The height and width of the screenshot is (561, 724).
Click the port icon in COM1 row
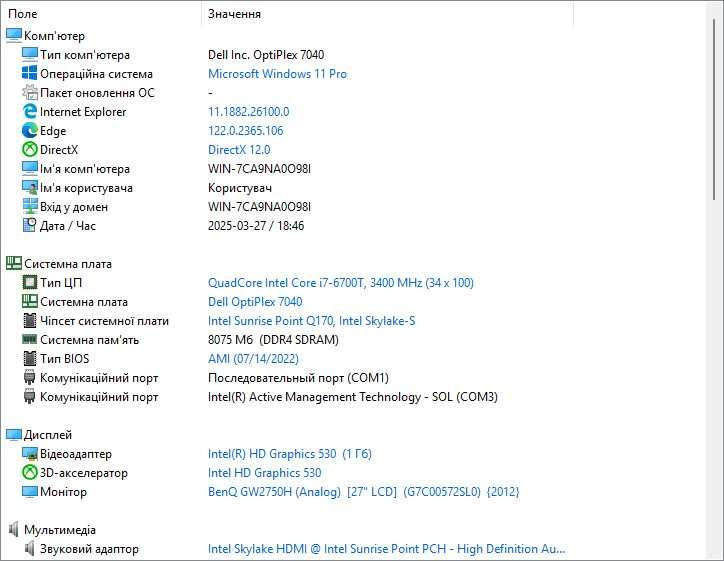pyautogui.click(x=30, y=378)
